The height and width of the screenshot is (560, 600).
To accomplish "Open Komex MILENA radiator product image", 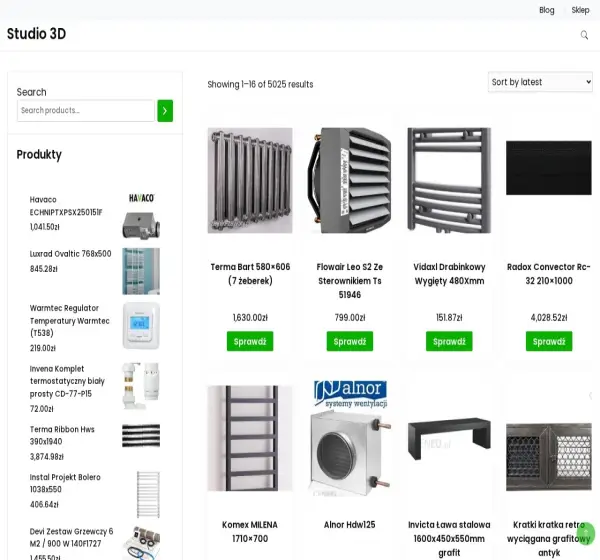I will click(250, 438).
